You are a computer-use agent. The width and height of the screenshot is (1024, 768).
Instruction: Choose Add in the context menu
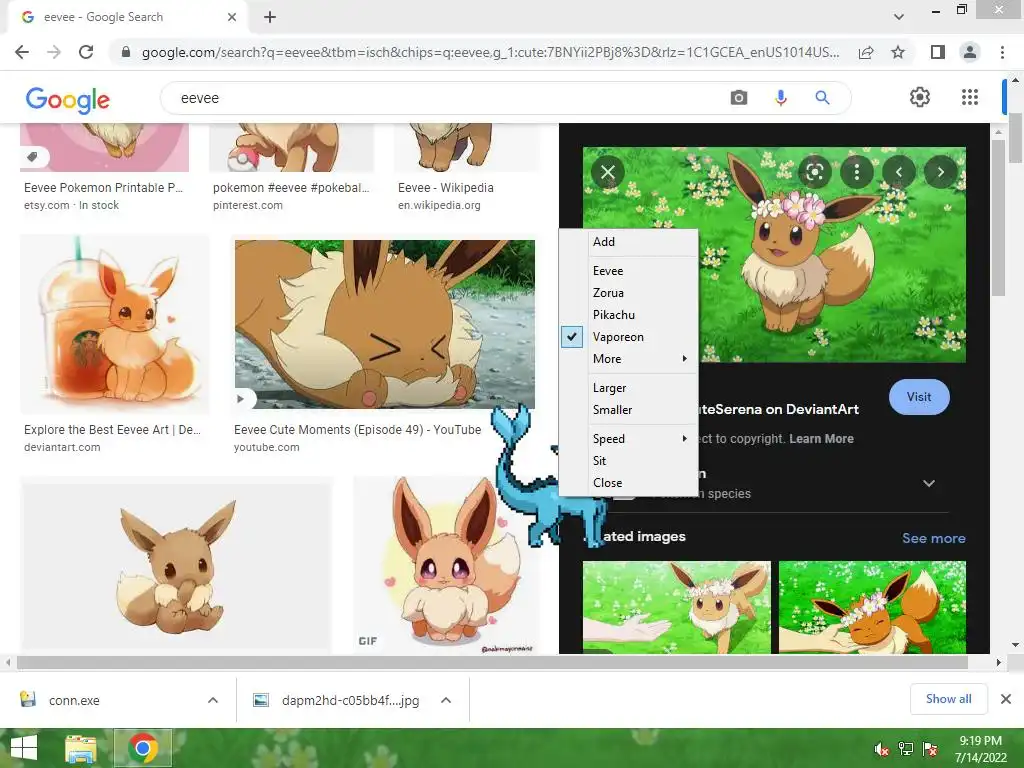(x=629, y=242)
